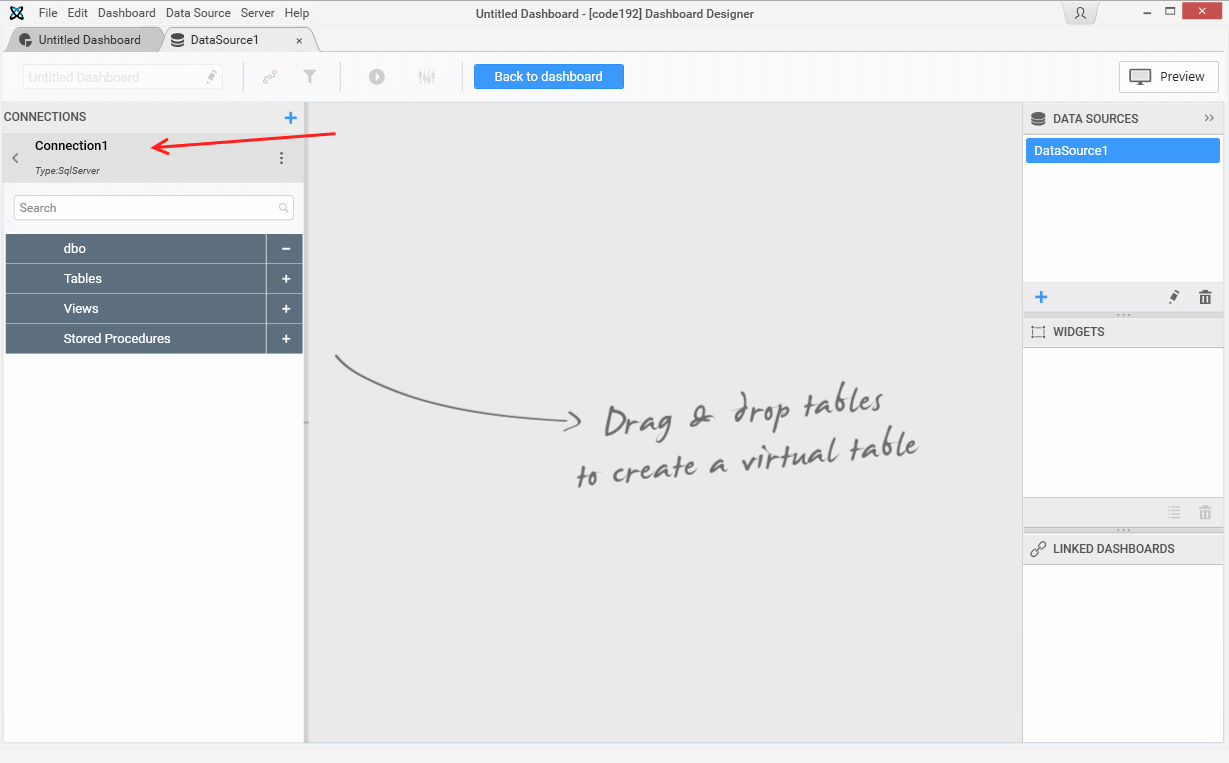
Task: Click the Widgets panel list icon
Action: click(x=1174, y=512)
